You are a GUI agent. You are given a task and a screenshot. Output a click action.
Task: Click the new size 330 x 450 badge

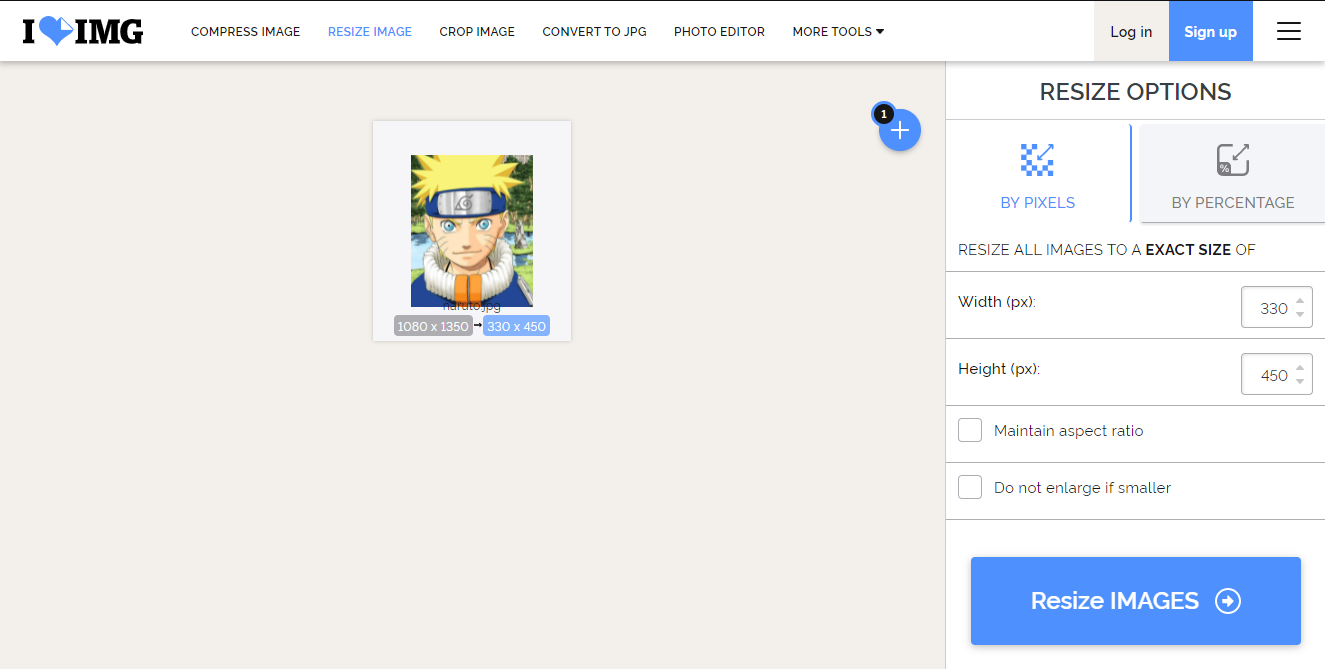pos(516,326)
